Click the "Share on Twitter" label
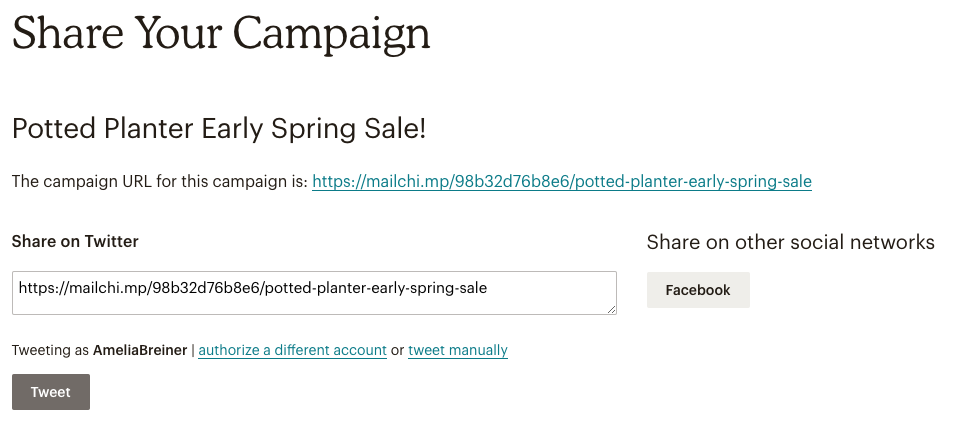Image resolution: width=974 pixels, height=445 pixels. tap(75, 241)
